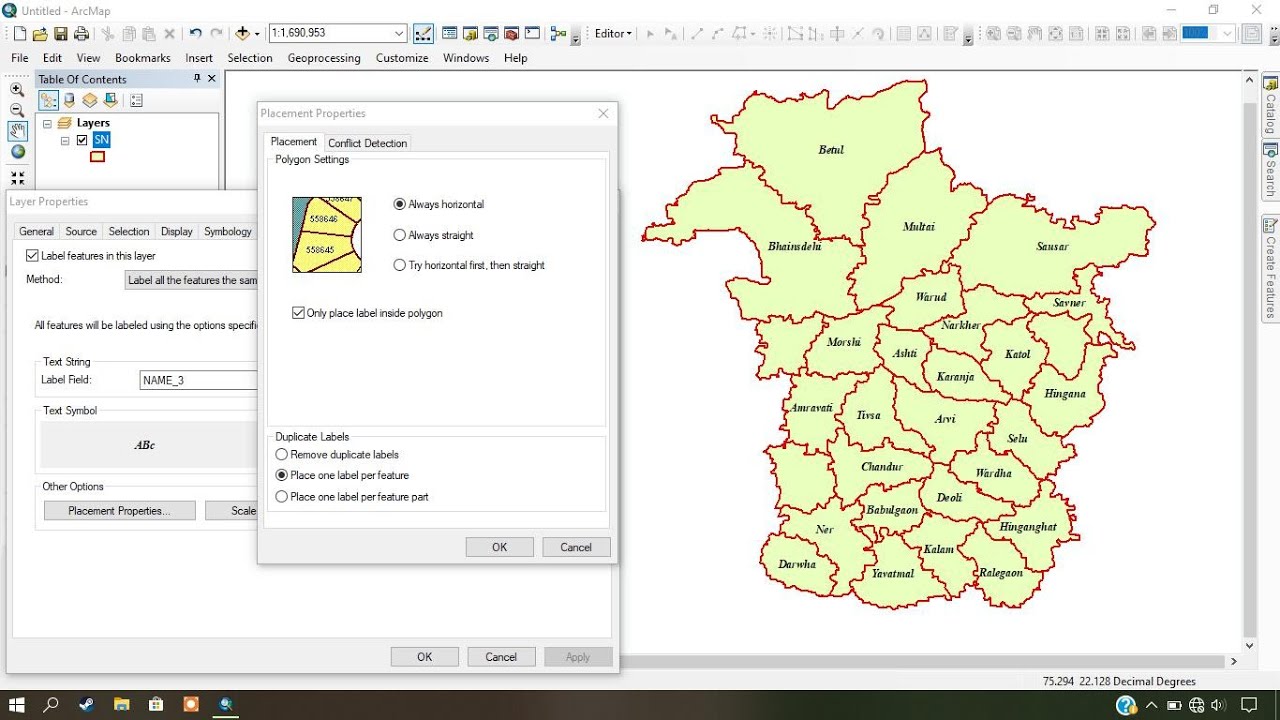Click the SN layer symbol swatch
Viewport: 1280px width, 720px height.
(x=98, y=156)
